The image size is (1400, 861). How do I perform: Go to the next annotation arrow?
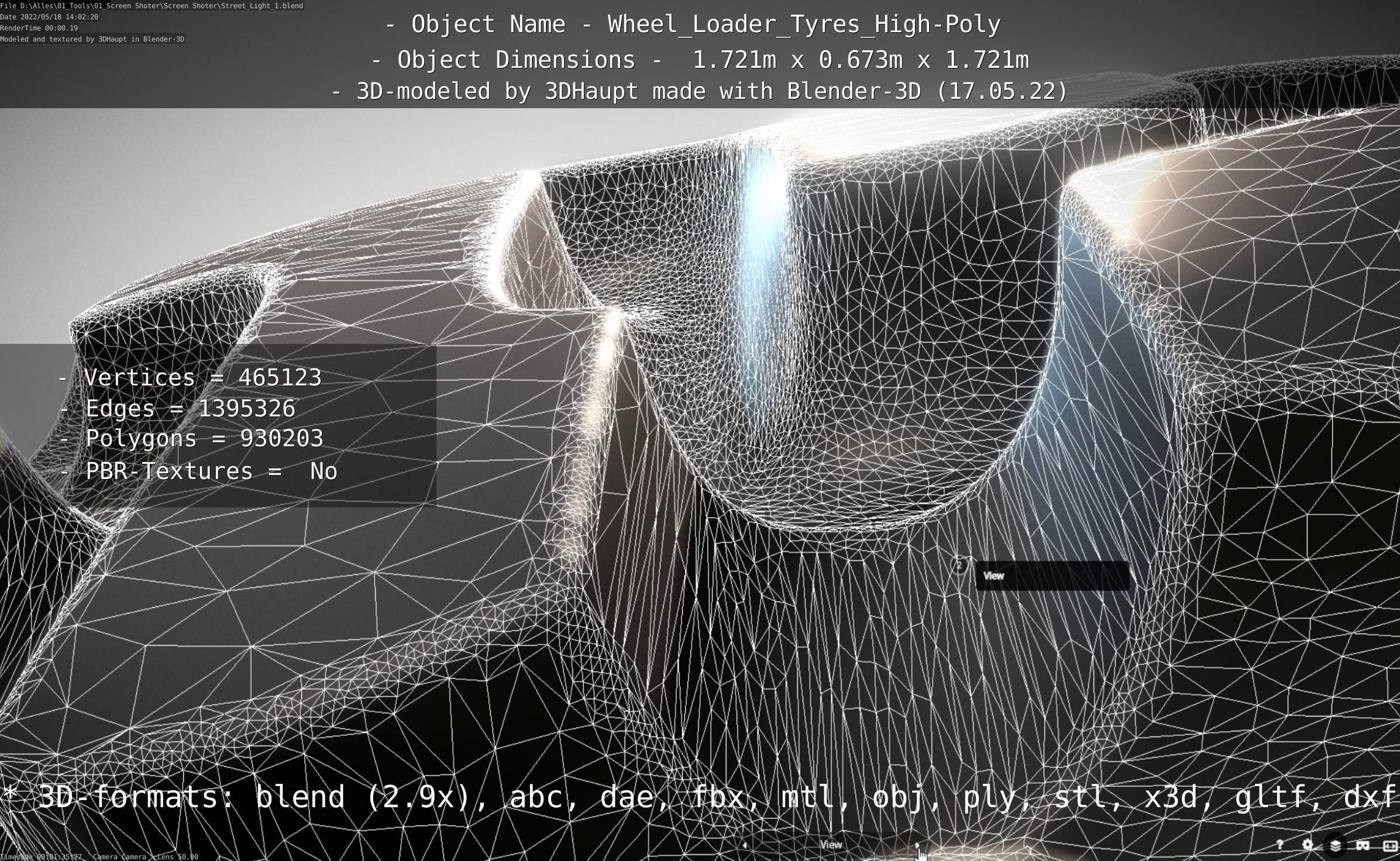point(917,845)
